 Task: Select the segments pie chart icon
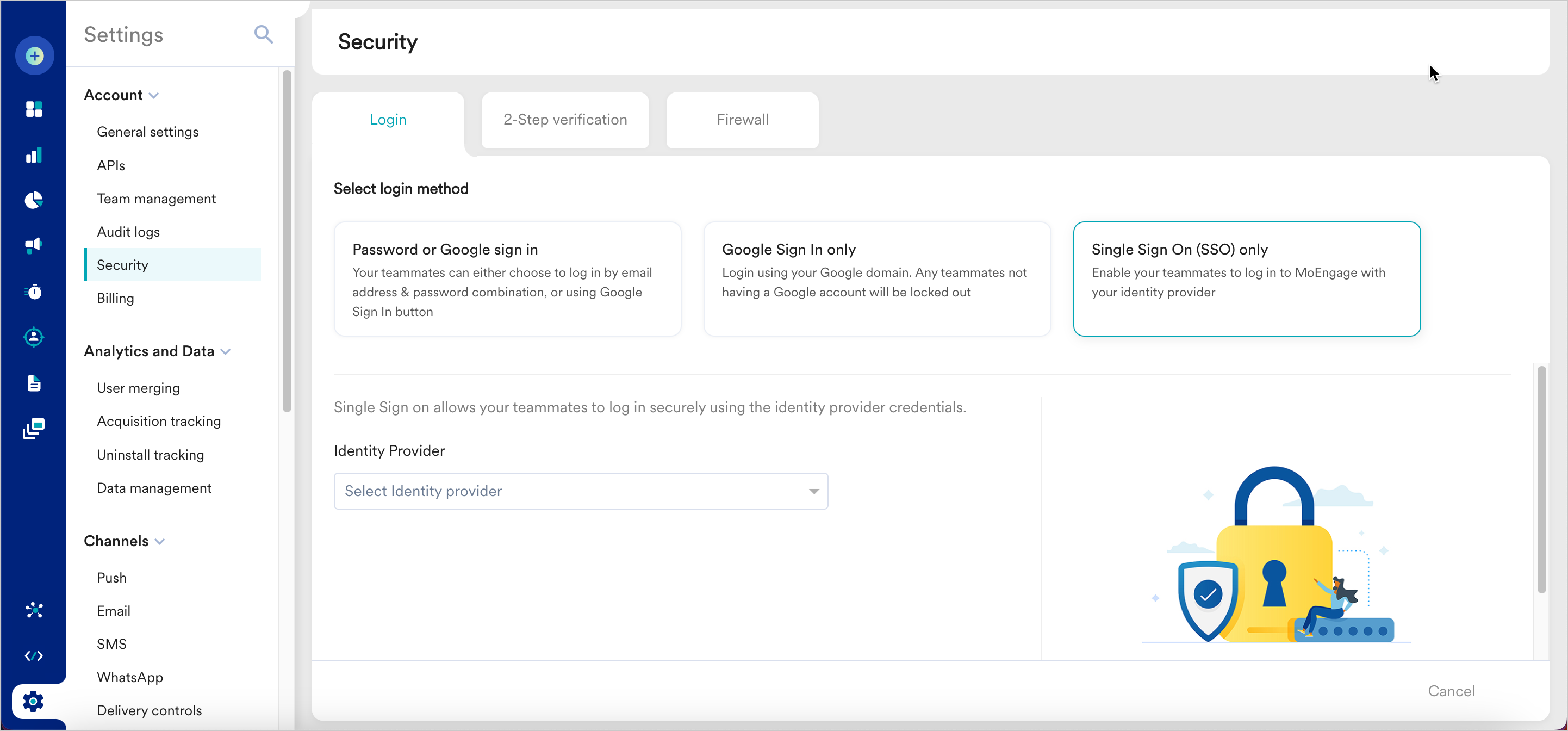coord(34,200)
